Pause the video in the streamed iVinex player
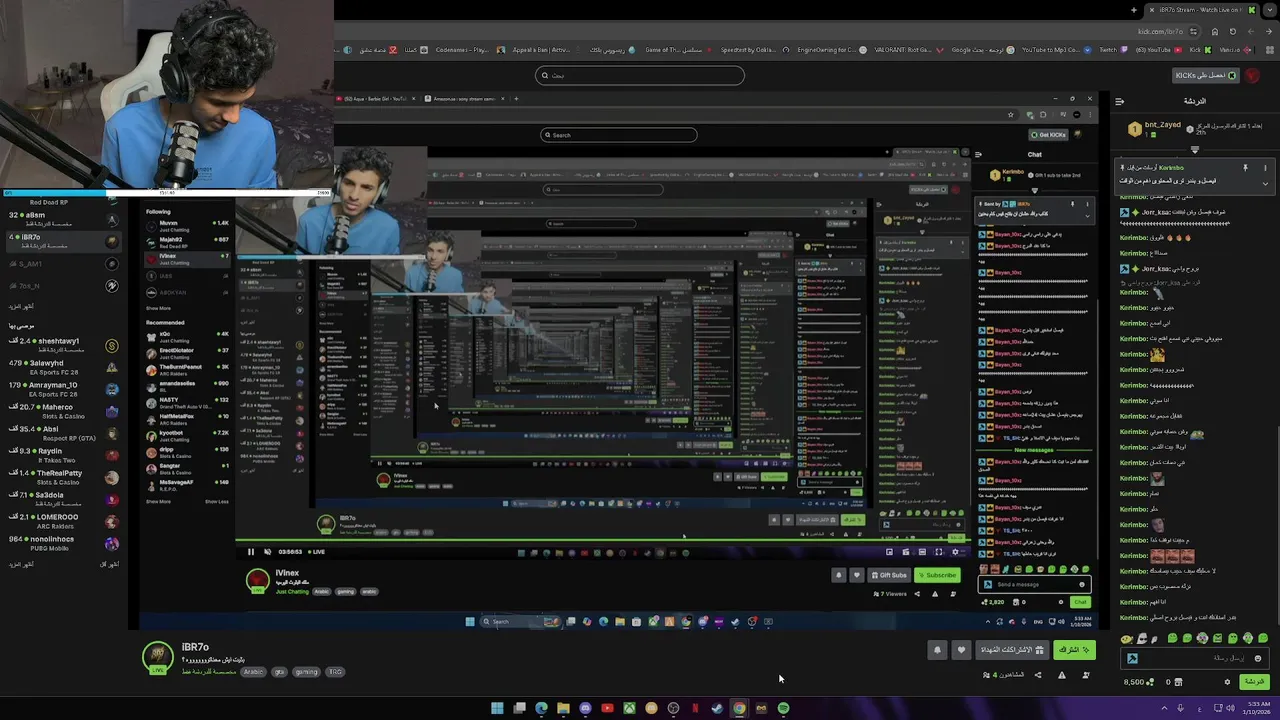Screen dimensions: 1280x720 click(x=250, y=551)
